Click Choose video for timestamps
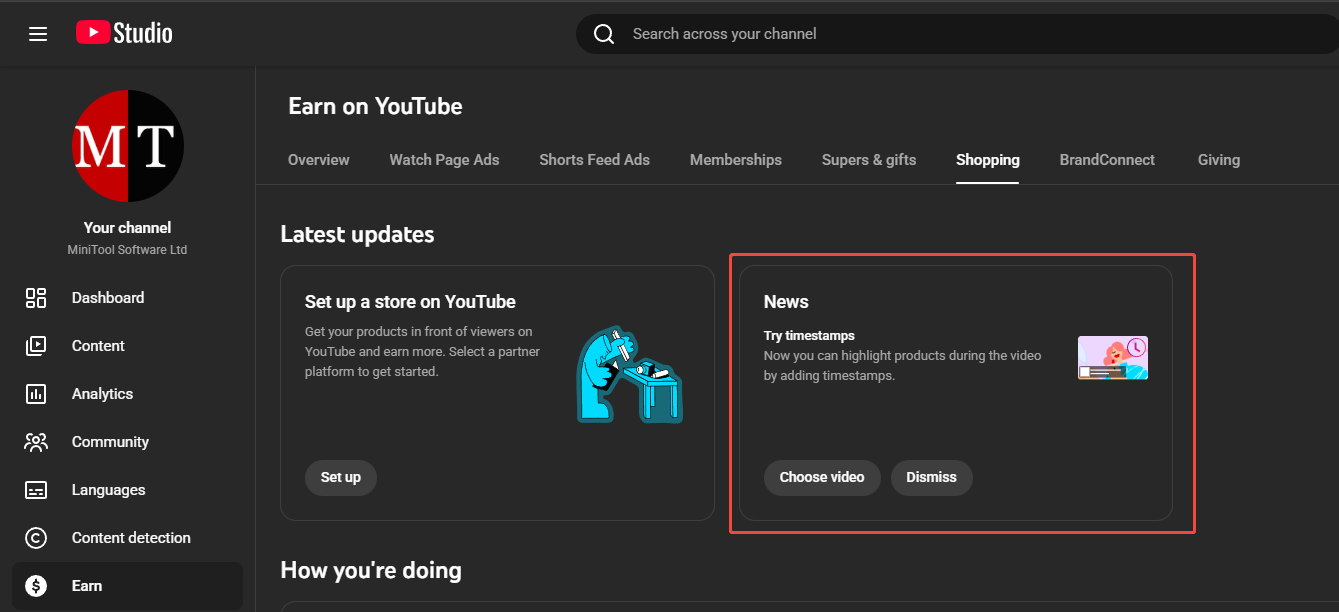This screenshot has height=612, width=1339. point(822,477)
